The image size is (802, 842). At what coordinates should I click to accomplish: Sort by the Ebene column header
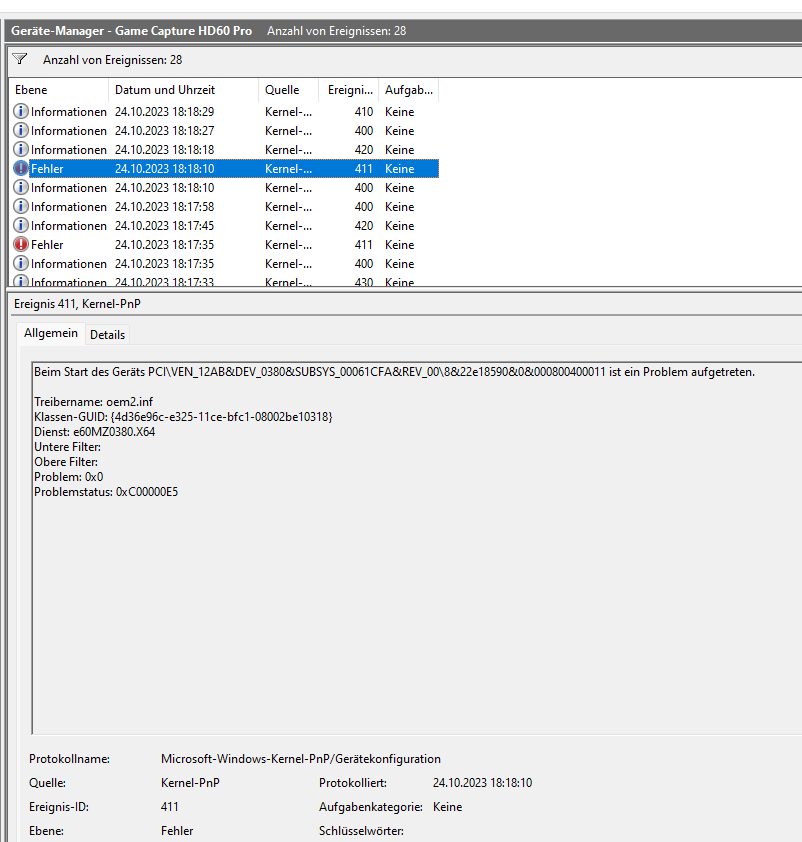point(59,90)
